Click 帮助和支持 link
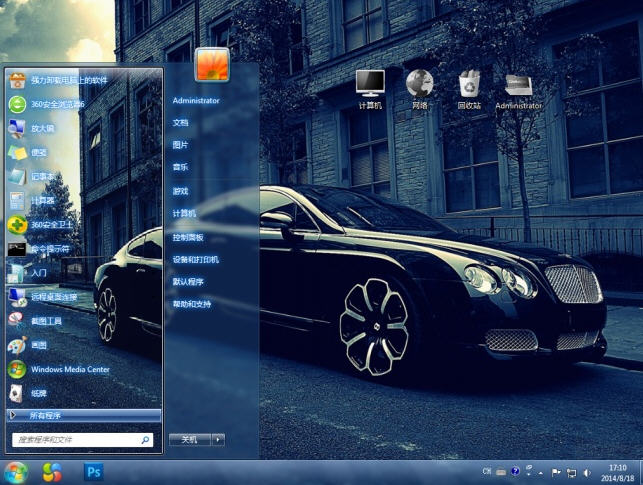Viewport: 643px width, 485px height. pos(192,304)
